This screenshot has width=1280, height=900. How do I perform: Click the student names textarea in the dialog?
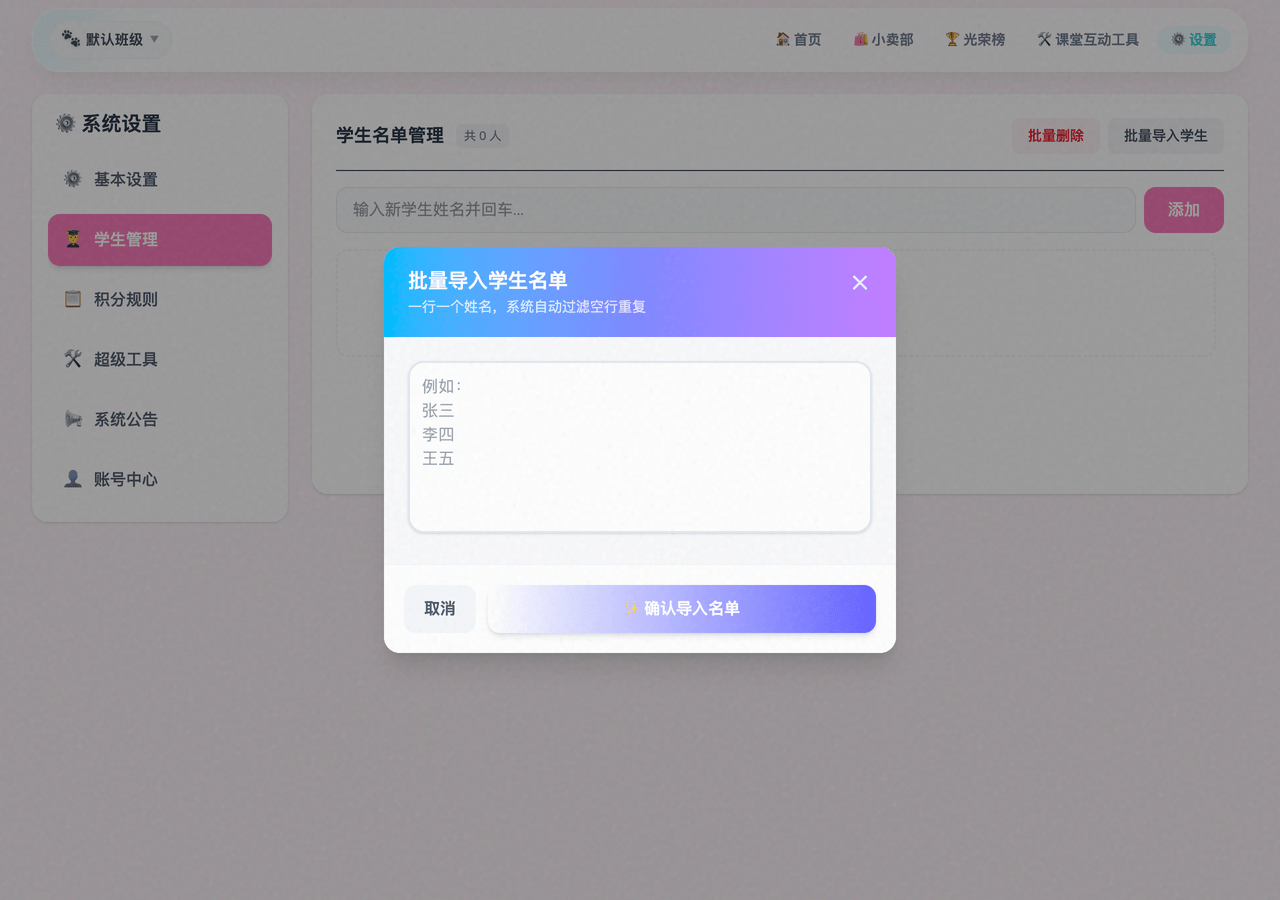tap(640, 447)
